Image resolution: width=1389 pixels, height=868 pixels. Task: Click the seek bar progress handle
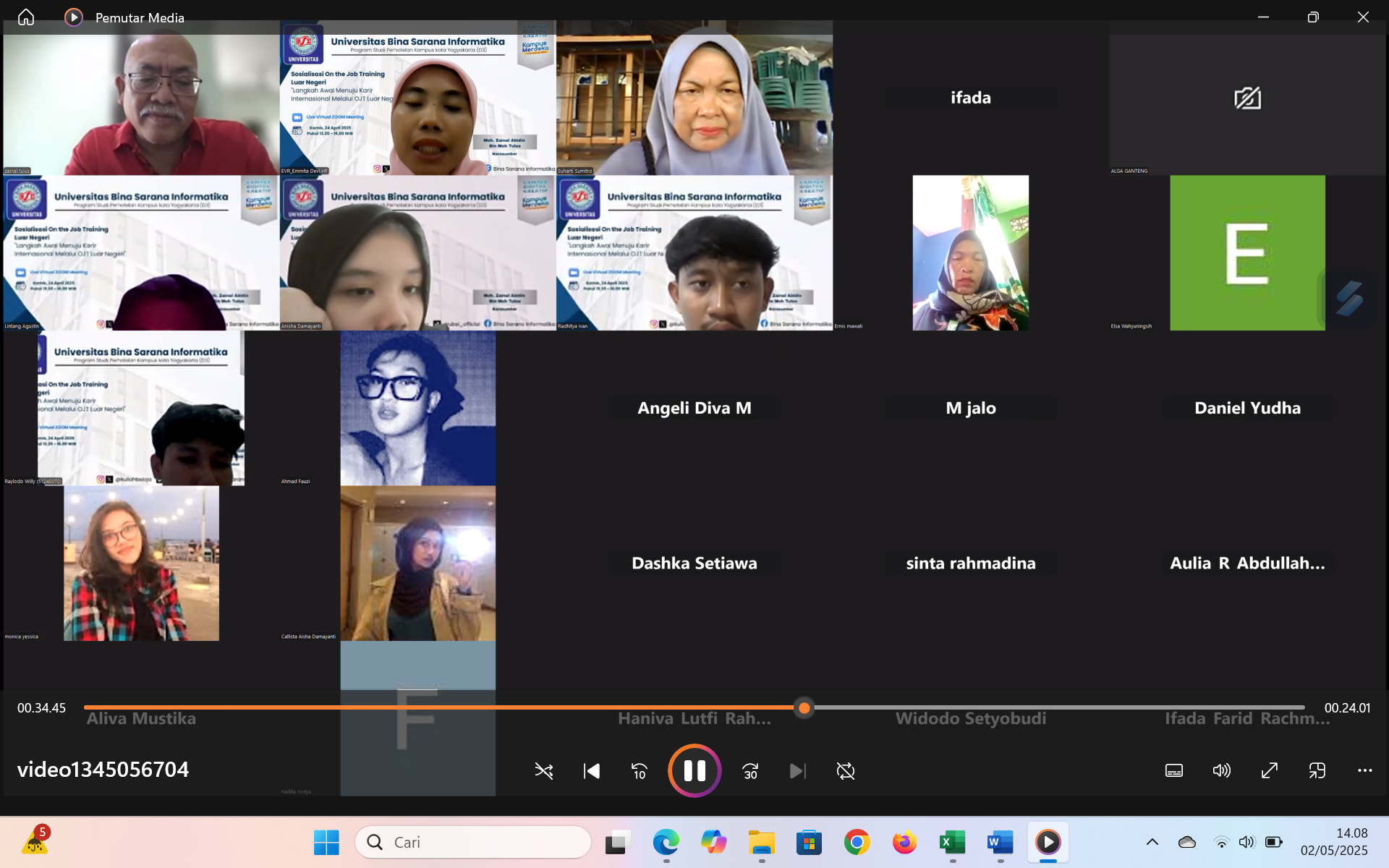pos(804,708)
